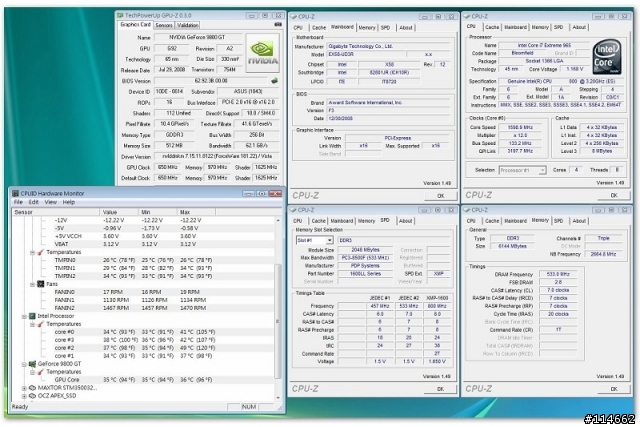This screenshot has height=427, width=640.
Task: Click the Sensor column header
Action: pos(56,212)
